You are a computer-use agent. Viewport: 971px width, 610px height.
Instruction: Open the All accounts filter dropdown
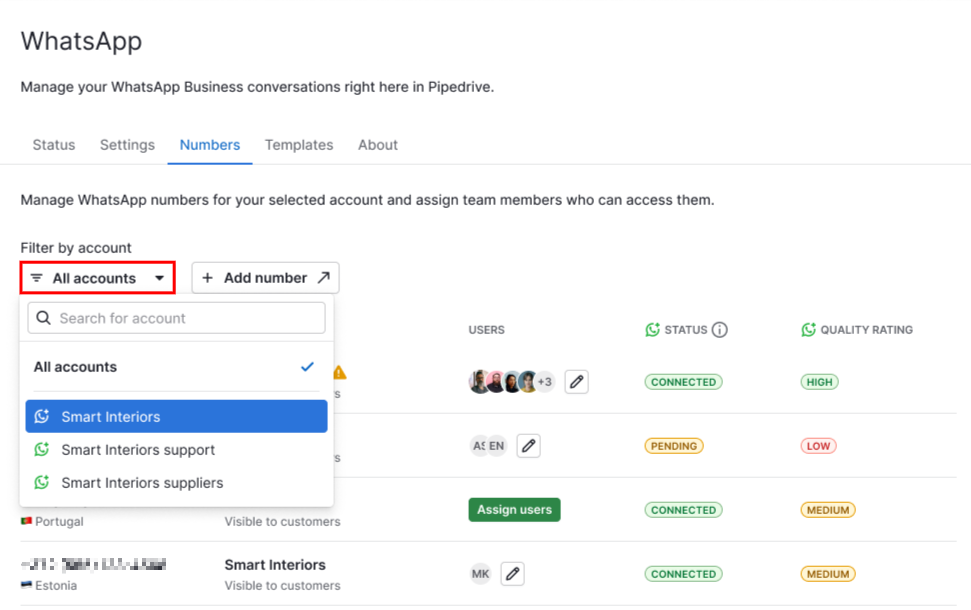[98, 278]
